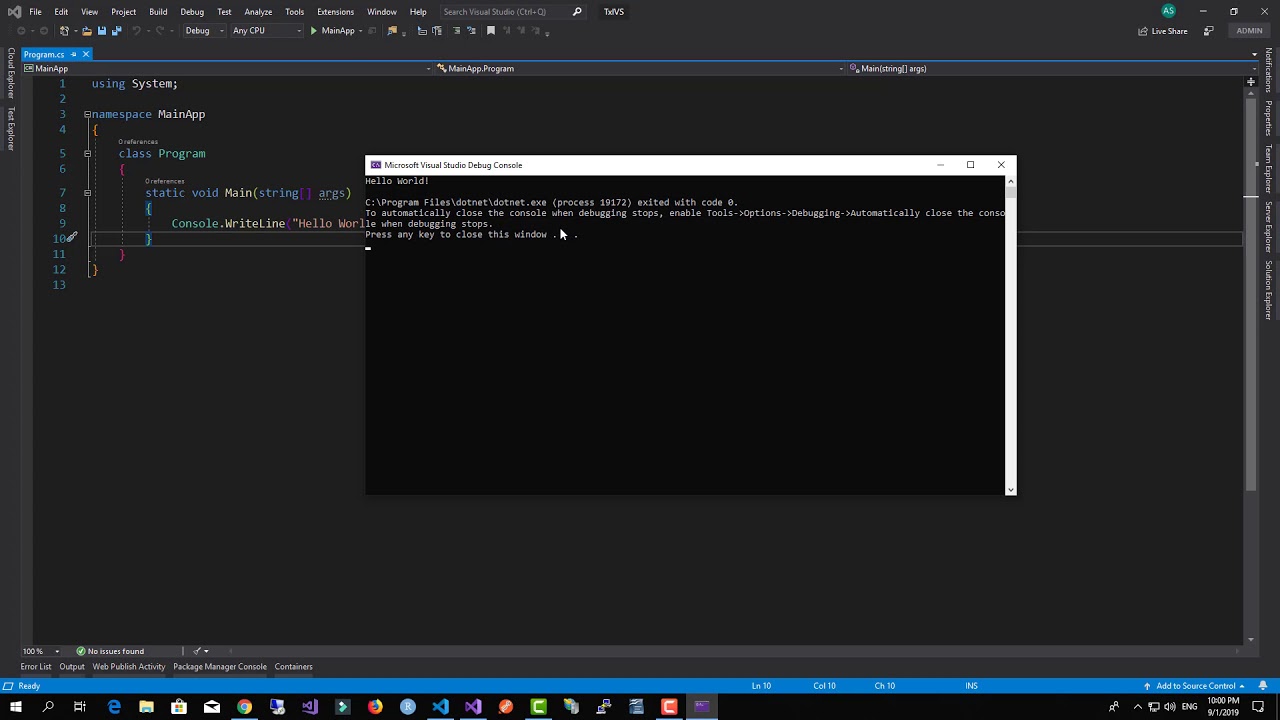
Task: Open the Package Manager Console tab
Action: (220, 667)
